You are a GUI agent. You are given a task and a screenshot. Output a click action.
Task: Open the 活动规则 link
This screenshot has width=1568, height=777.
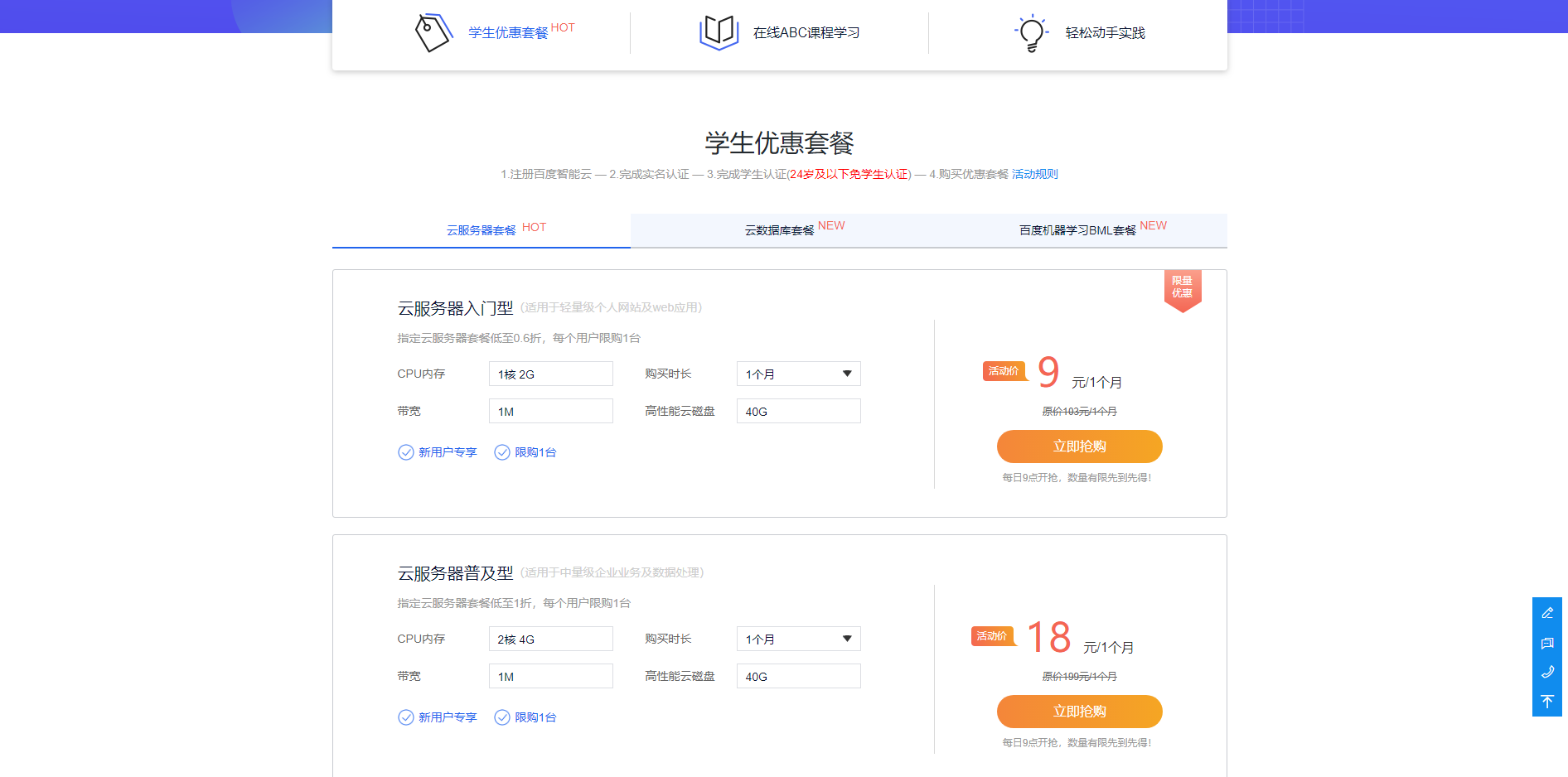click(x=1035, y=174)
